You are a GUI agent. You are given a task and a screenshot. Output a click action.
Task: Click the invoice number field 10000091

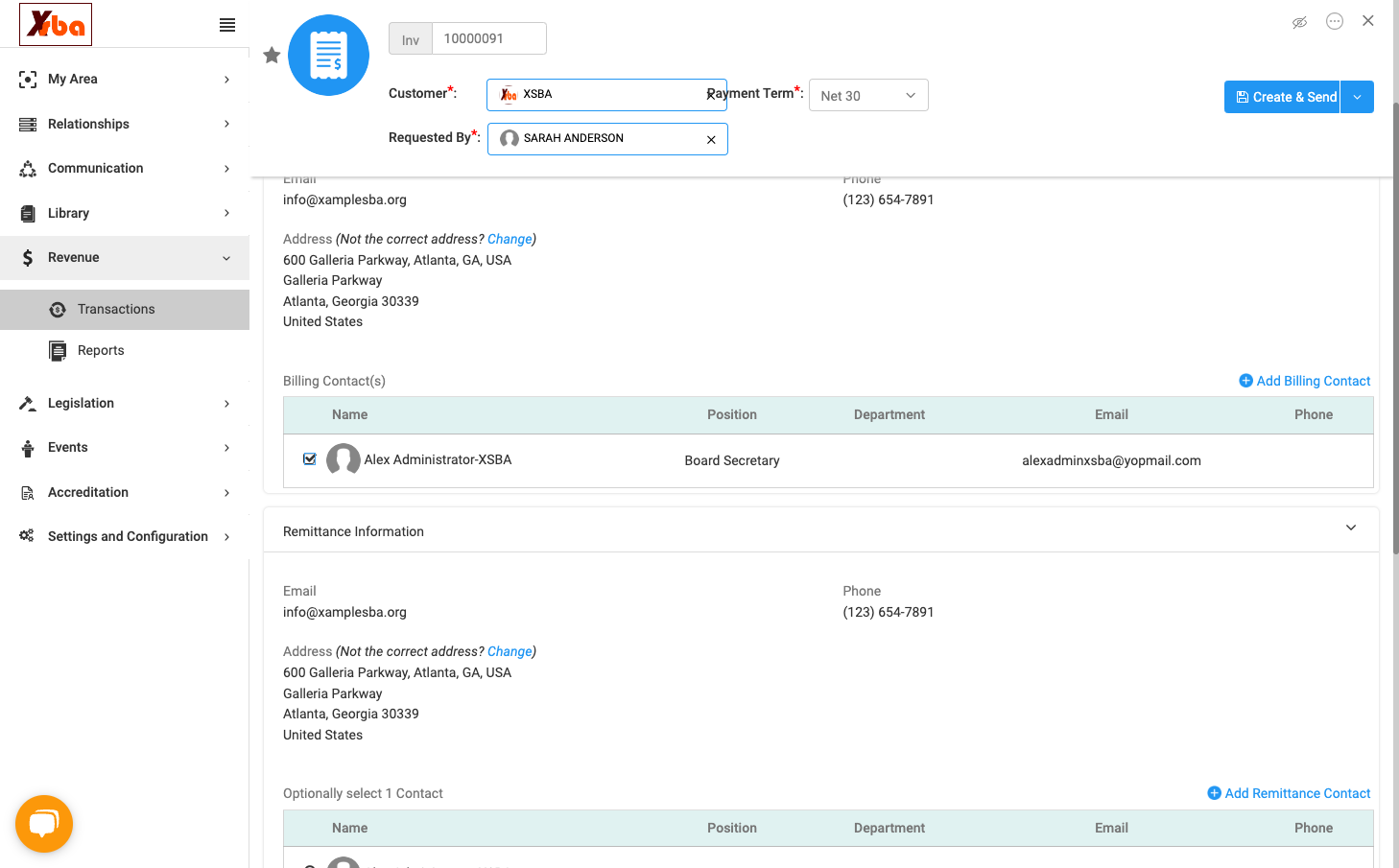[489, 38]
